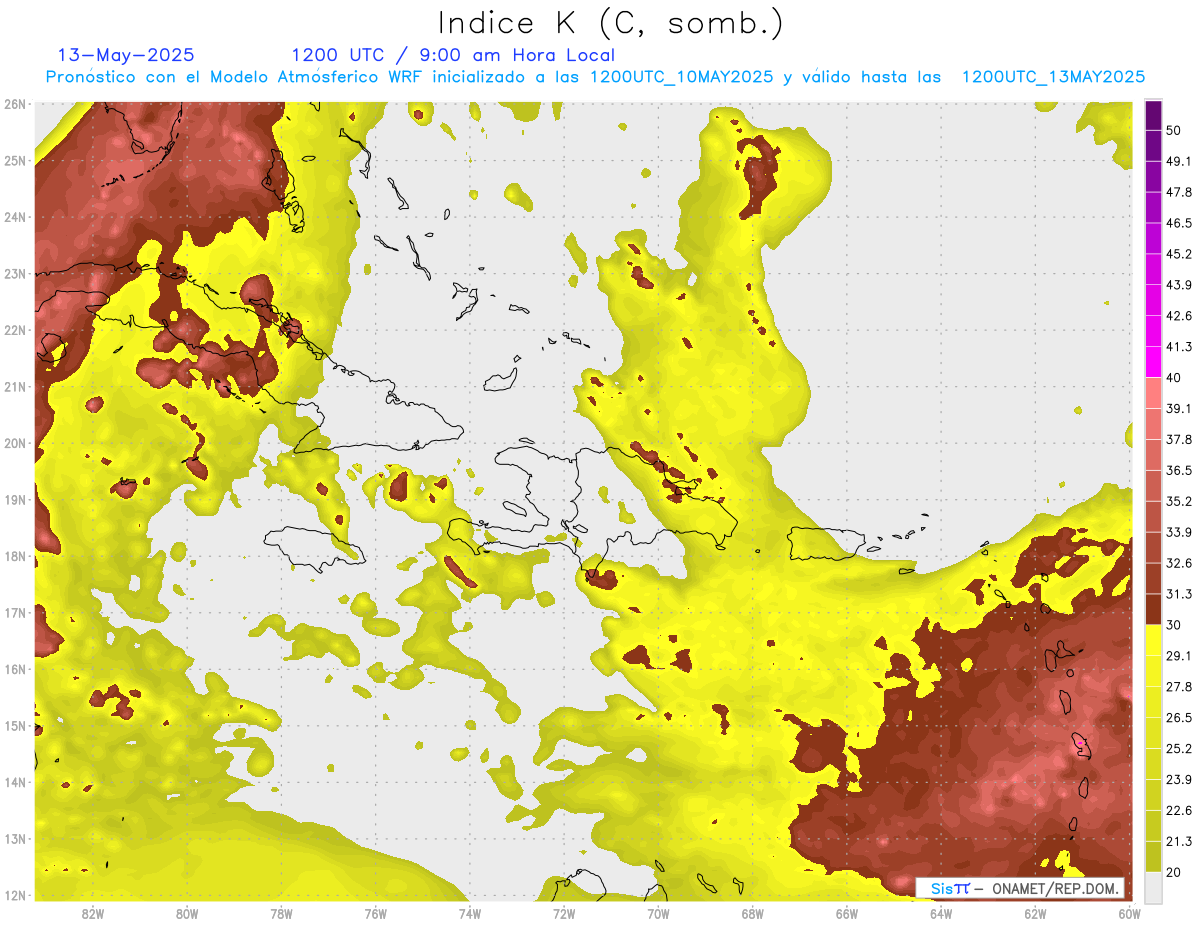
Task: Click the colorbar value "46.5"
Action: point(1178,223)
